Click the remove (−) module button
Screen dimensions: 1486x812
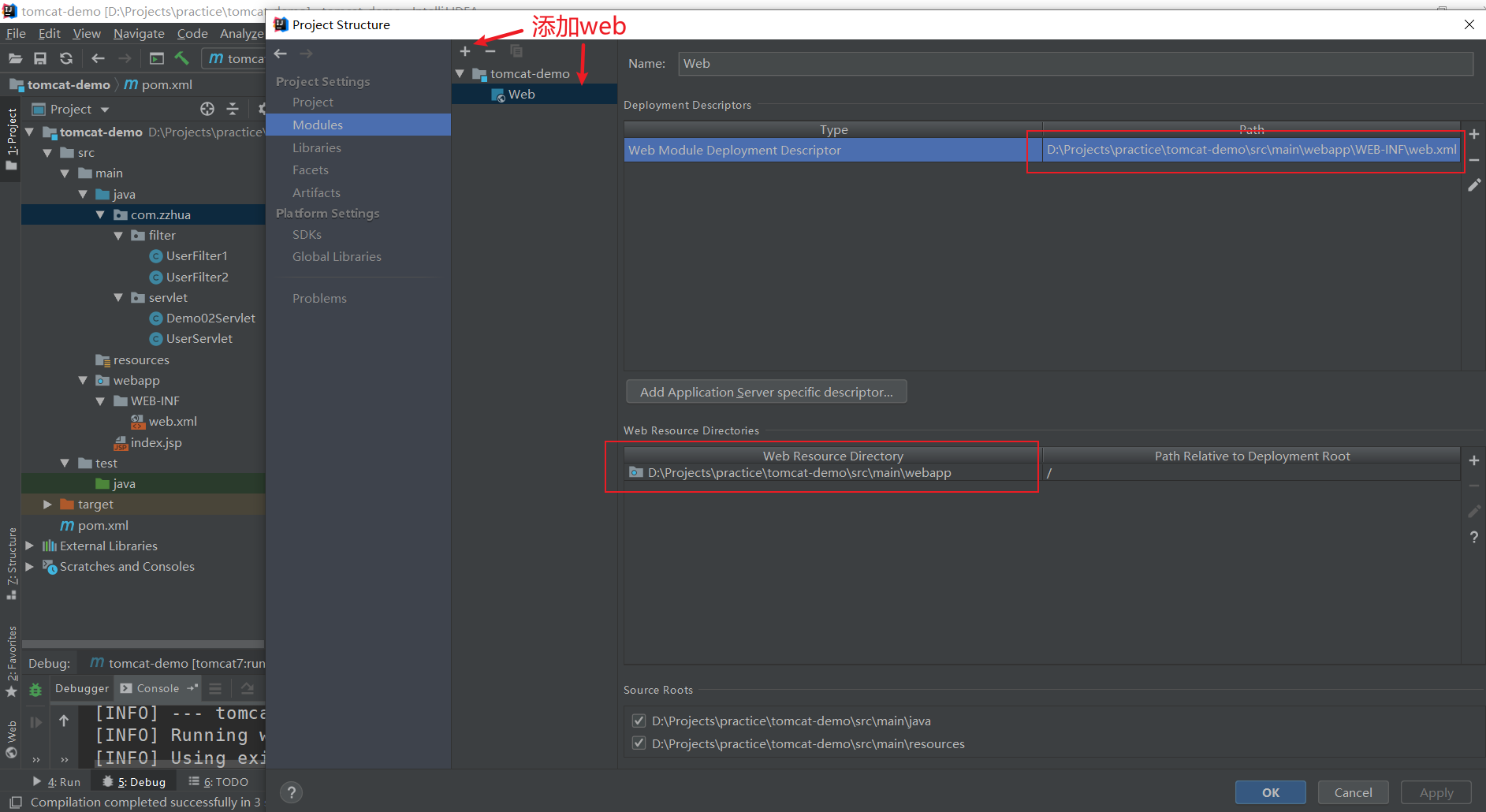point(490,51)
